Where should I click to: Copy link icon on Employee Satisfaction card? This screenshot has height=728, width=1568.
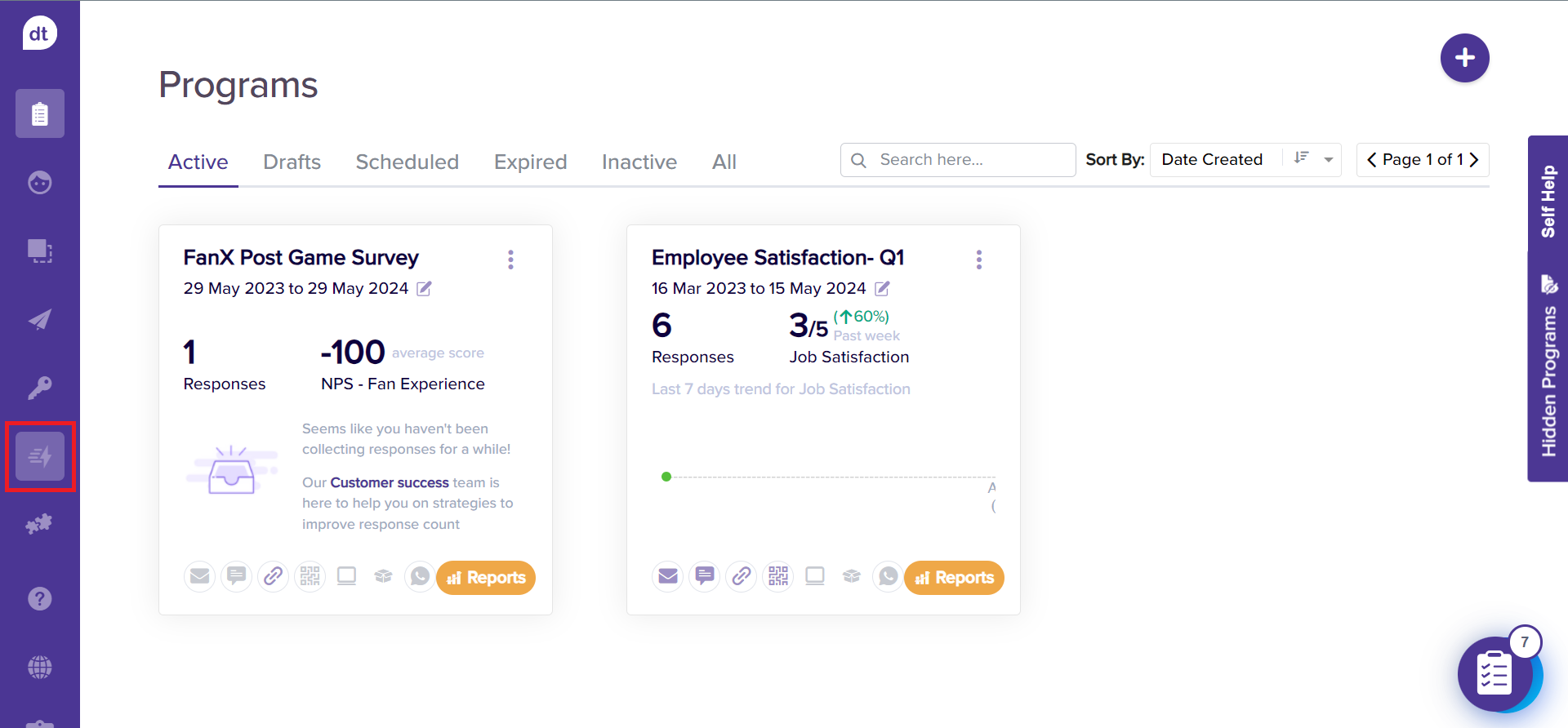pyautogui.click(x=742, y=577)
